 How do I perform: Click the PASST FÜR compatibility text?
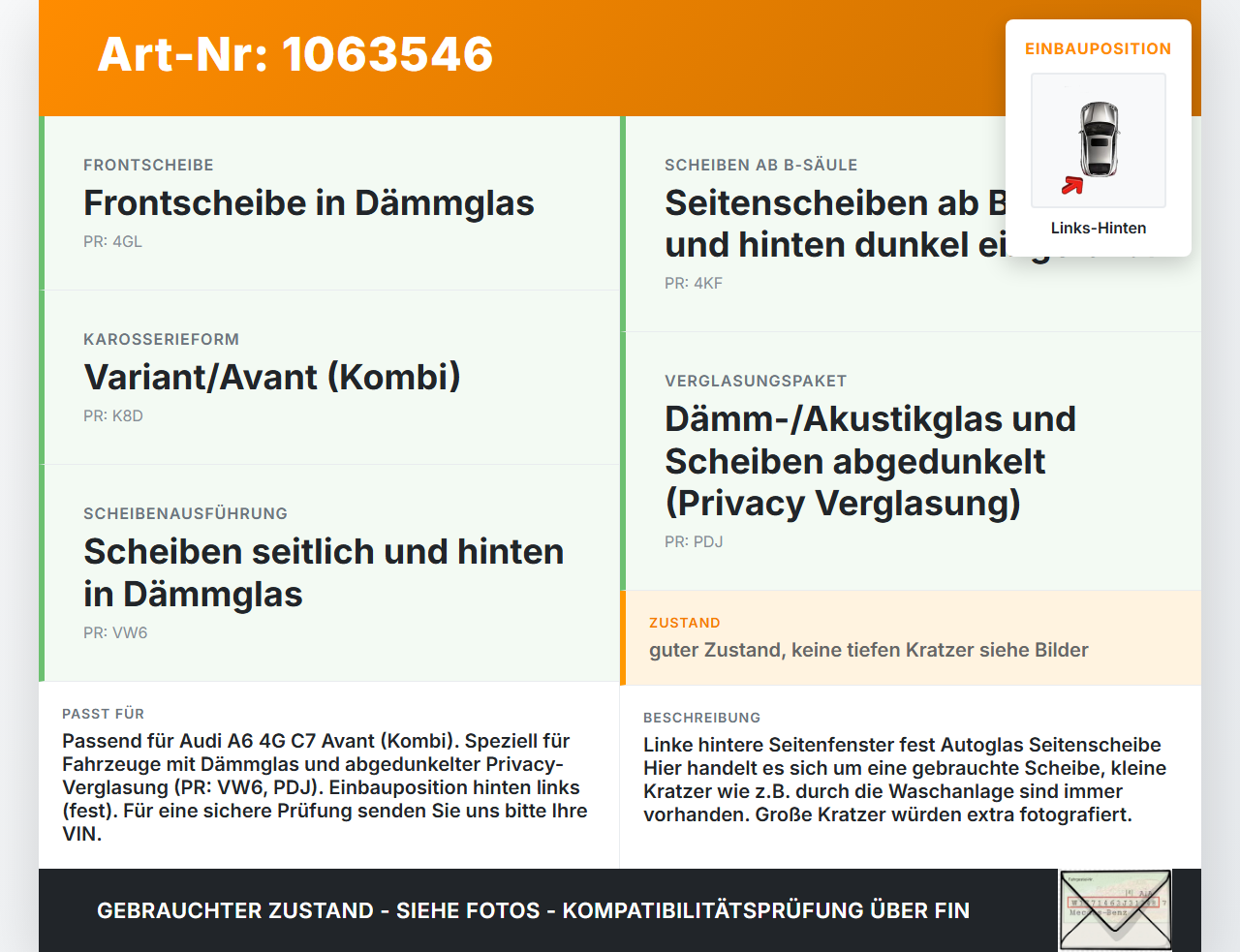pos(325,787)
